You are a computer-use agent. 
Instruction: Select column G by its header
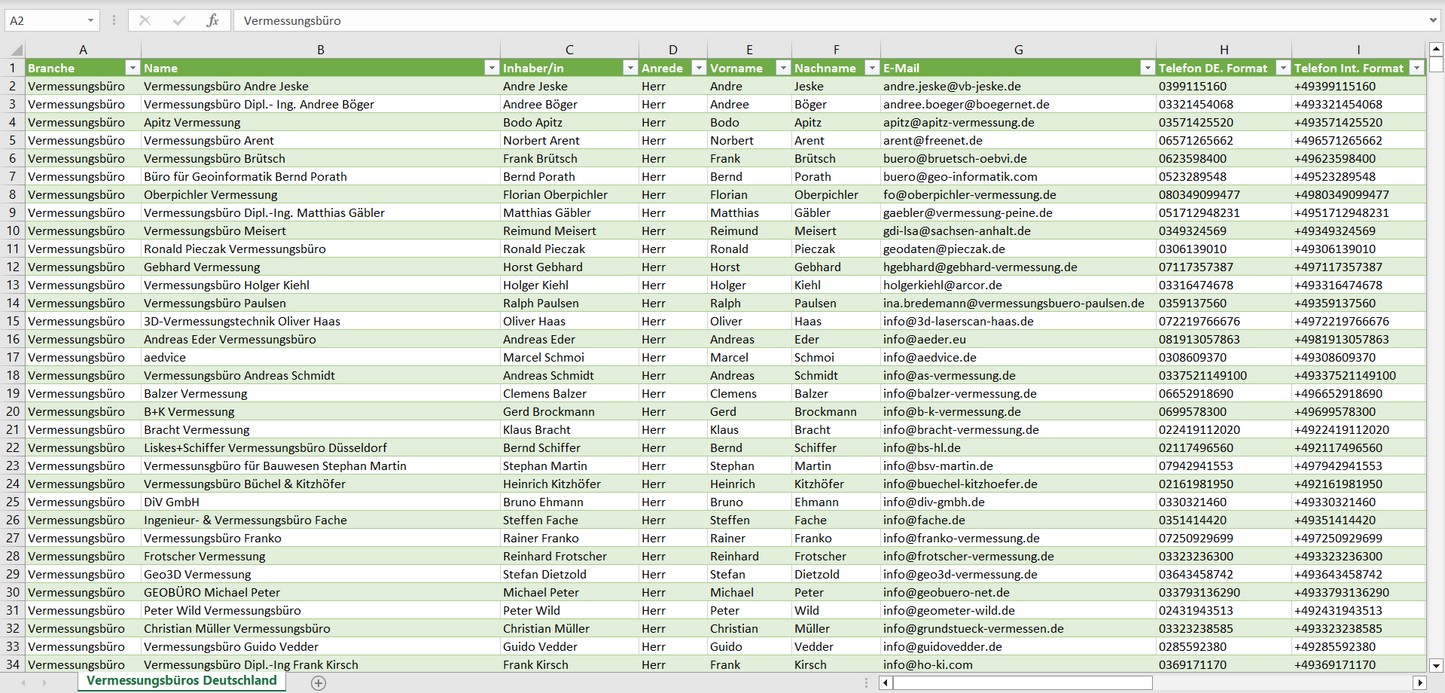1018,50
